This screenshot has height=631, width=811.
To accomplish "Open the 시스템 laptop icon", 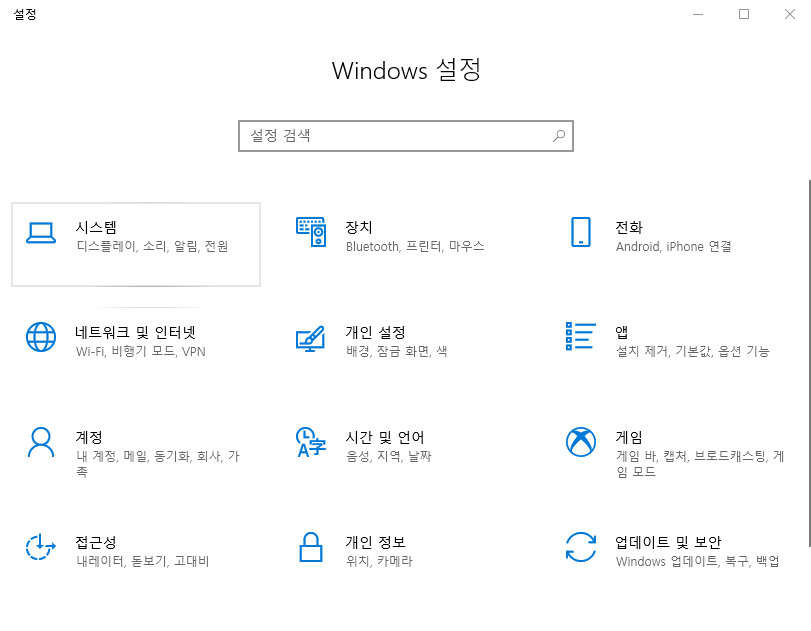I will (x=41, y=233).
